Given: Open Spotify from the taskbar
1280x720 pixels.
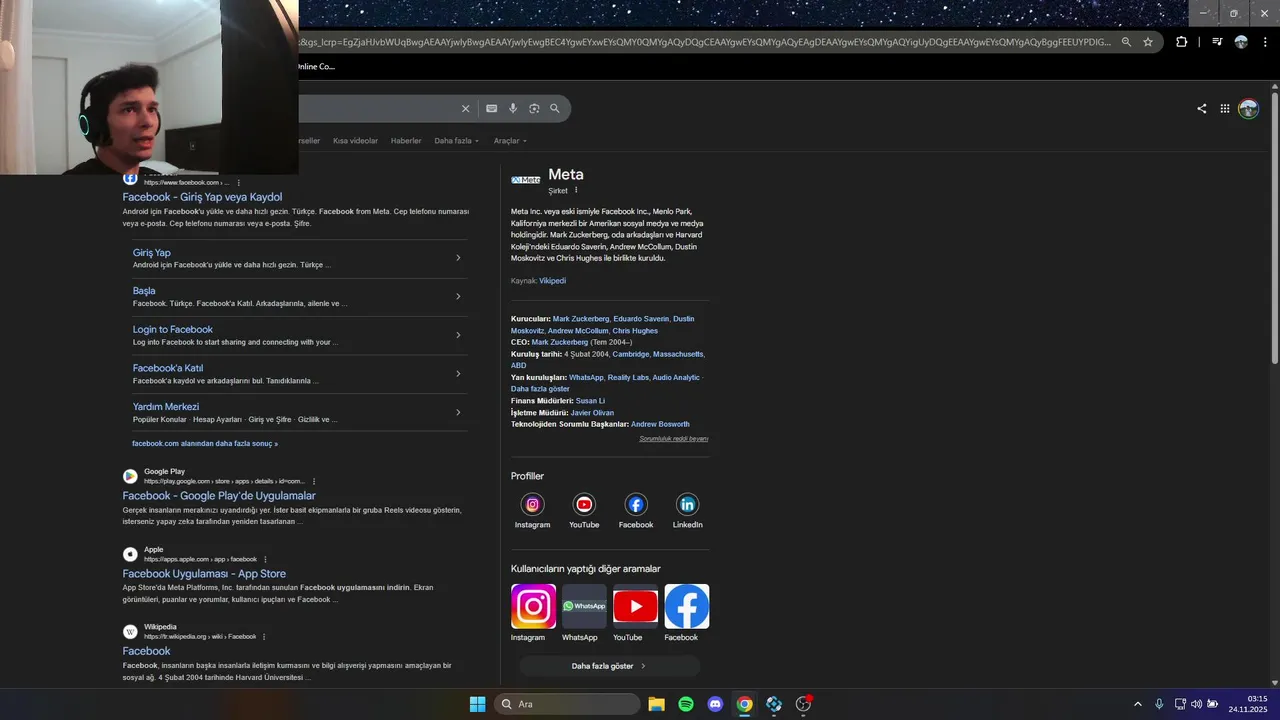Looking at the screenshot, I should click(x=686, y=704).
